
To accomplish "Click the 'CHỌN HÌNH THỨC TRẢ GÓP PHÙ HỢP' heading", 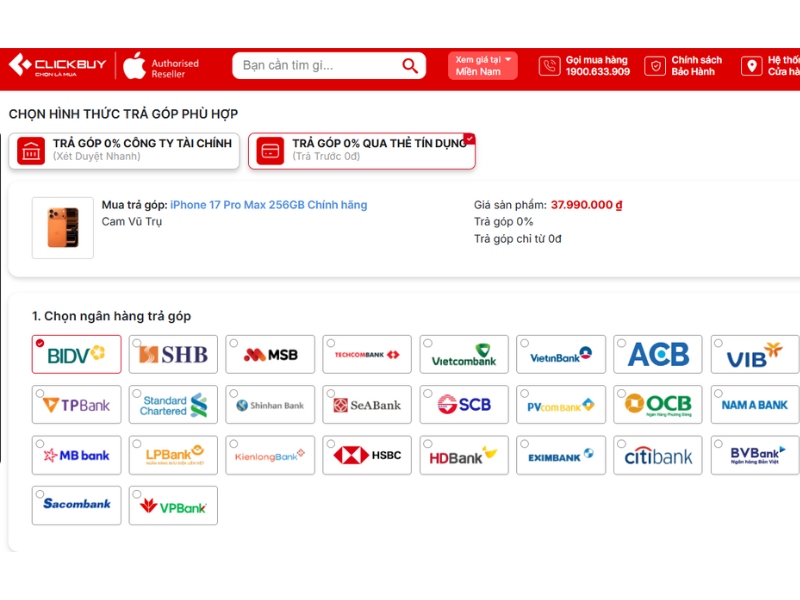I will [123, 114].
